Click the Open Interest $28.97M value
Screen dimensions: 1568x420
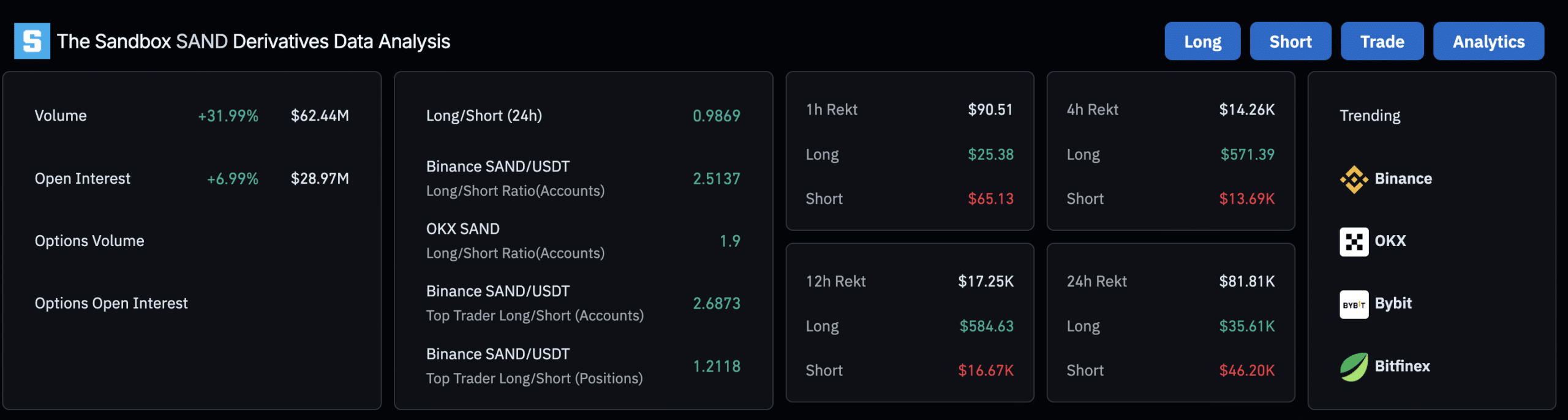click(320, 179)
